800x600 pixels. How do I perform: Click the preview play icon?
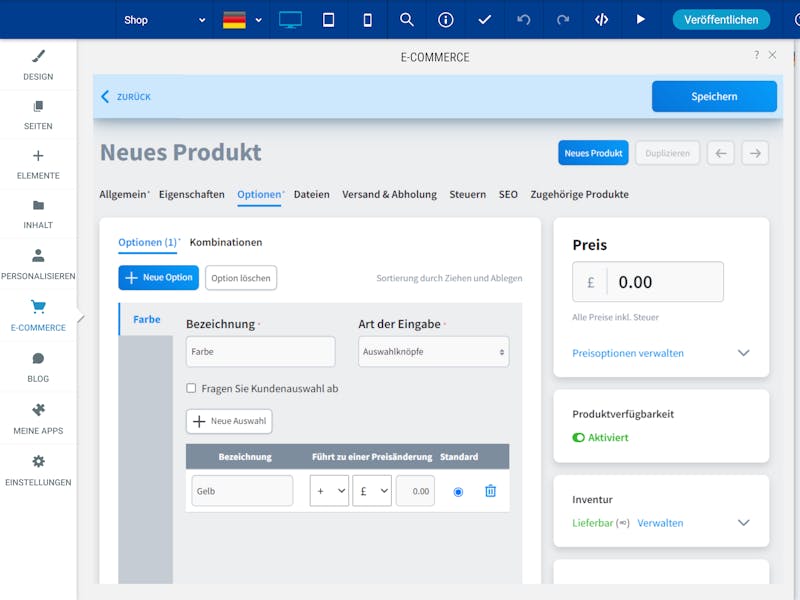[640, 19]
